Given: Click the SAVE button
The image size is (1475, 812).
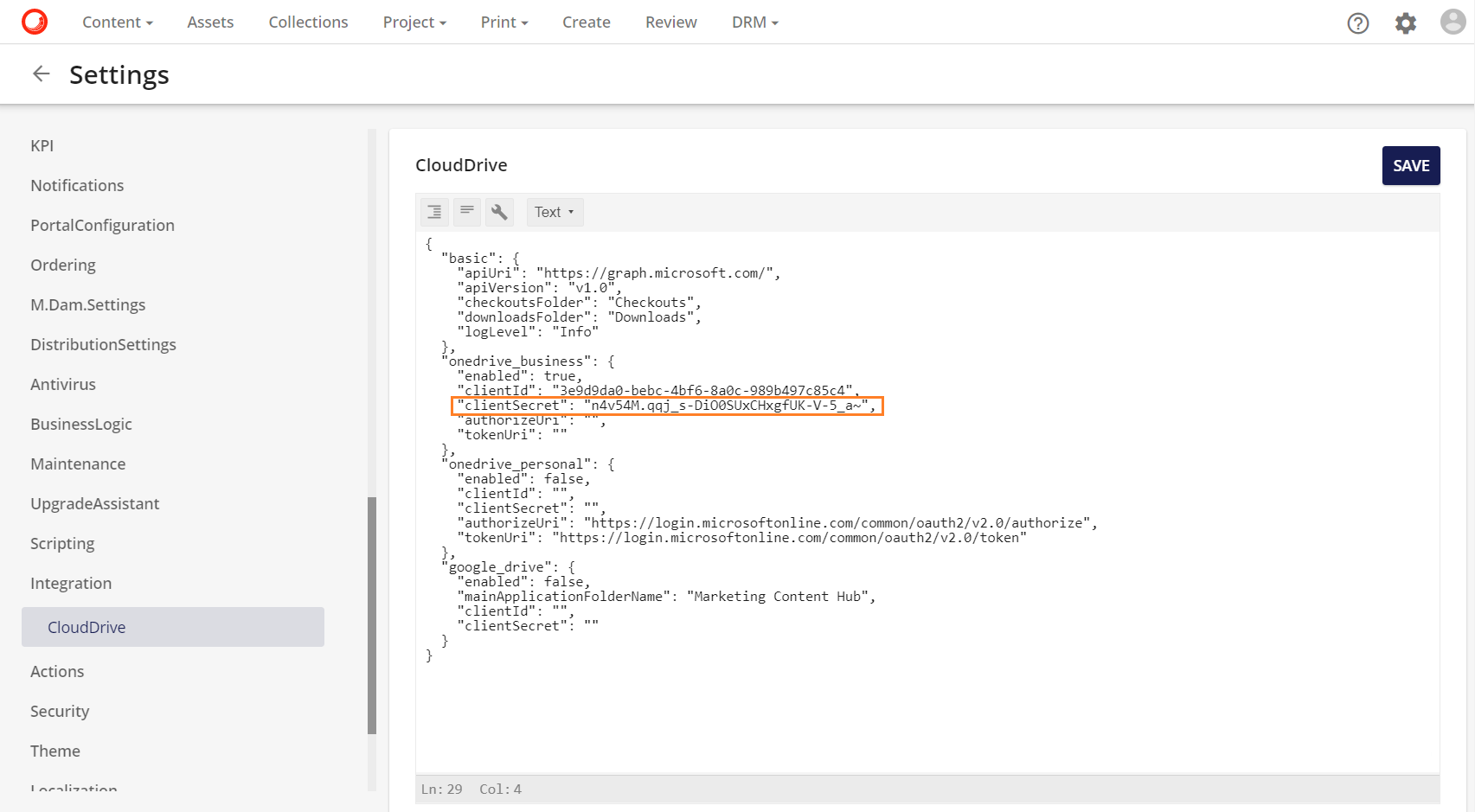Looking at the screenshot, I should 1411,165.
